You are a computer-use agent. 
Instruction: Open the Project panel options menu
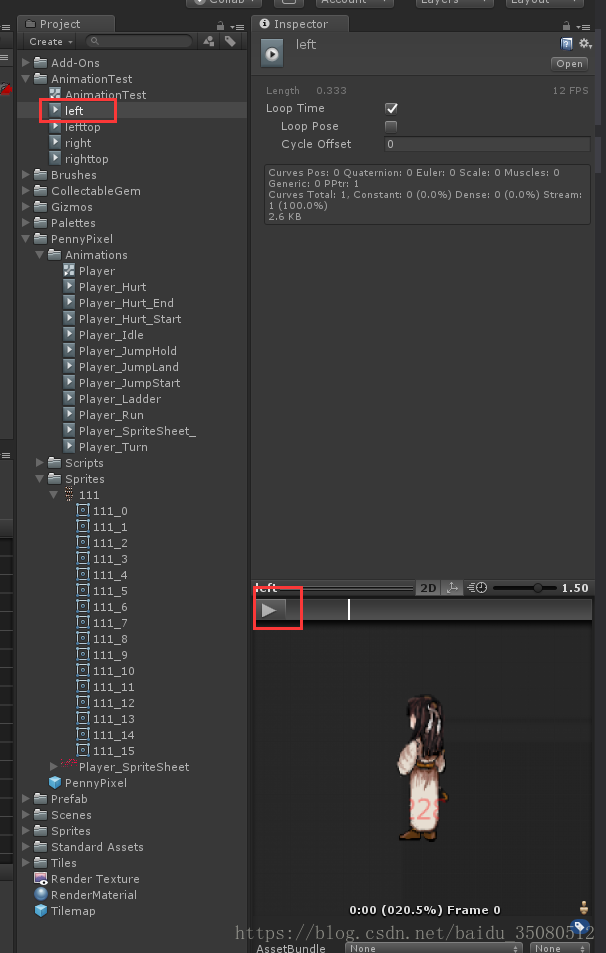tap(237, 27)
